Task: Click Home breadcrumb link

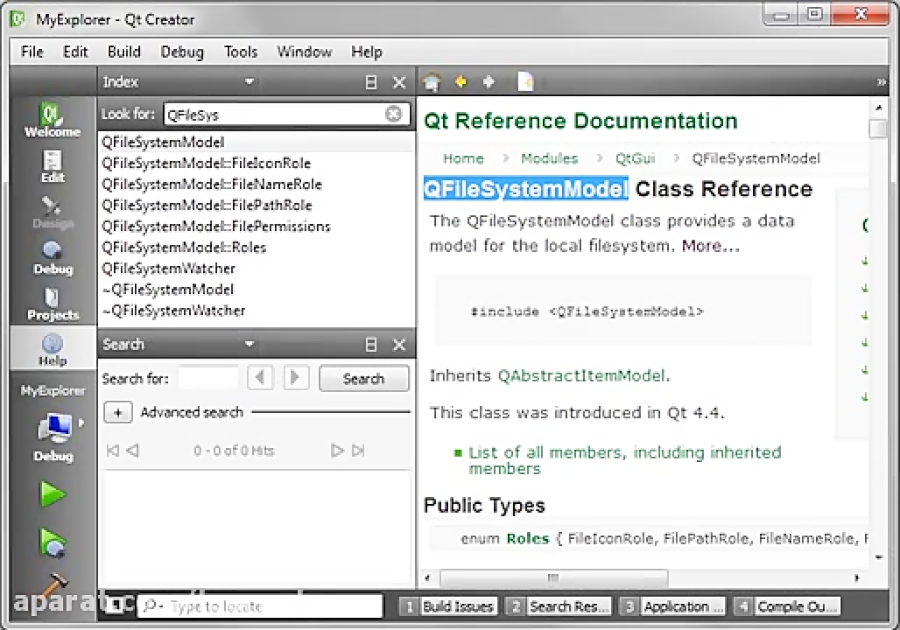Action: tap(463, 158)
